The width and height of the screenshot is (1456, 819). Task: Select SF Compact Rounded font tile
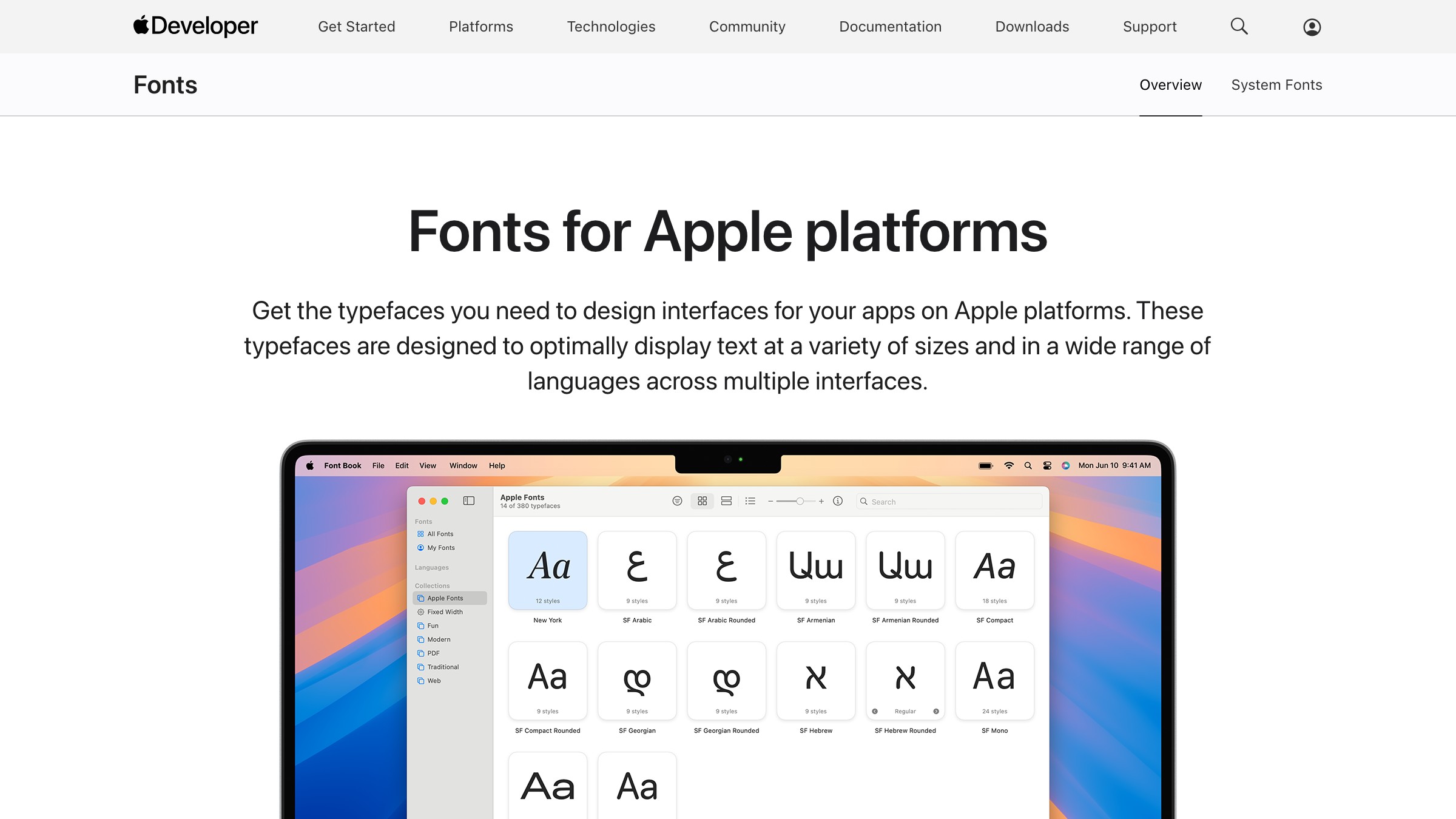point(547,681)
